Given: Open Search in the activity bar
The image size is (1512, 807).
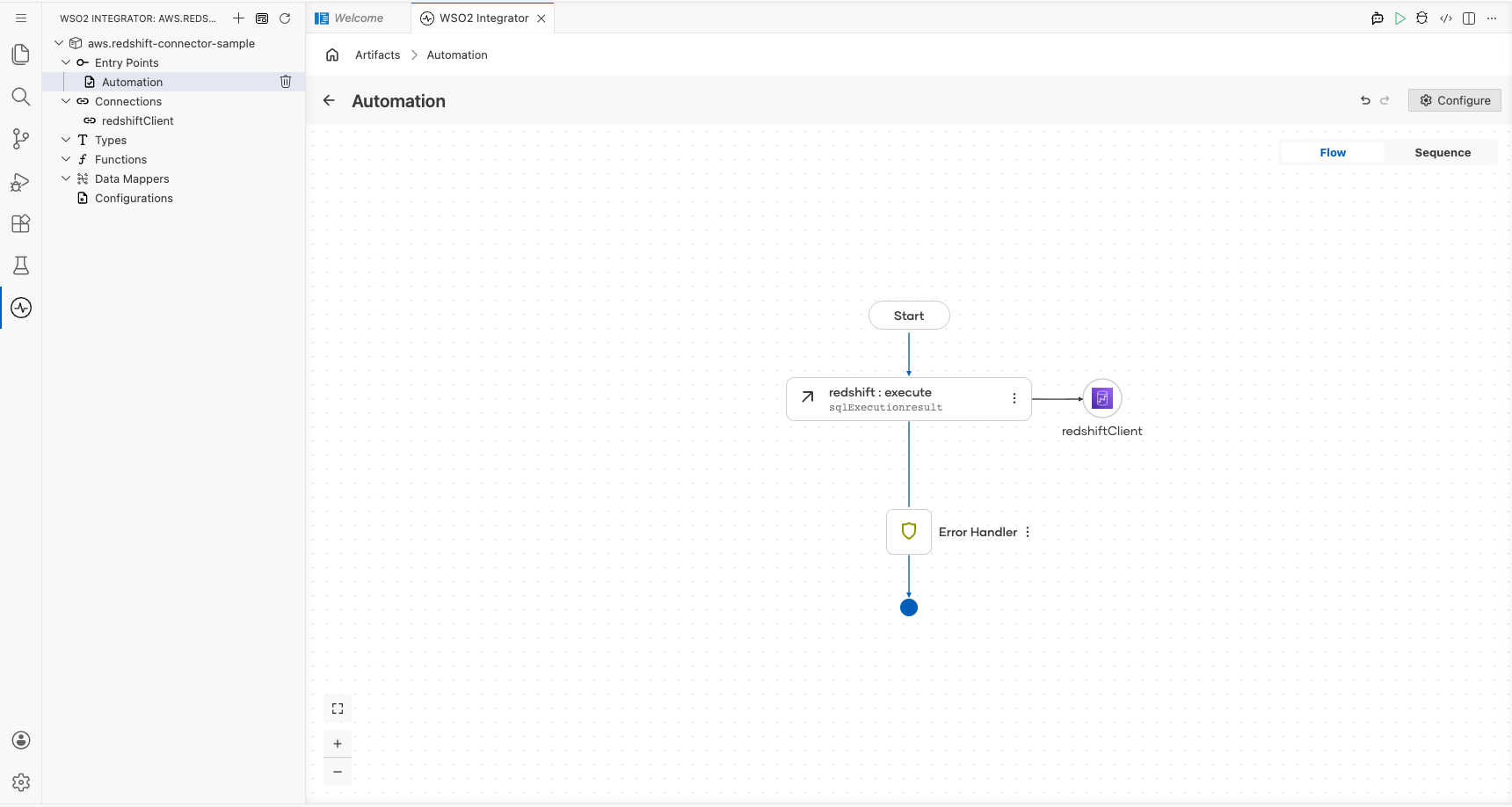Looking at the screenshot, I should 20,97.
